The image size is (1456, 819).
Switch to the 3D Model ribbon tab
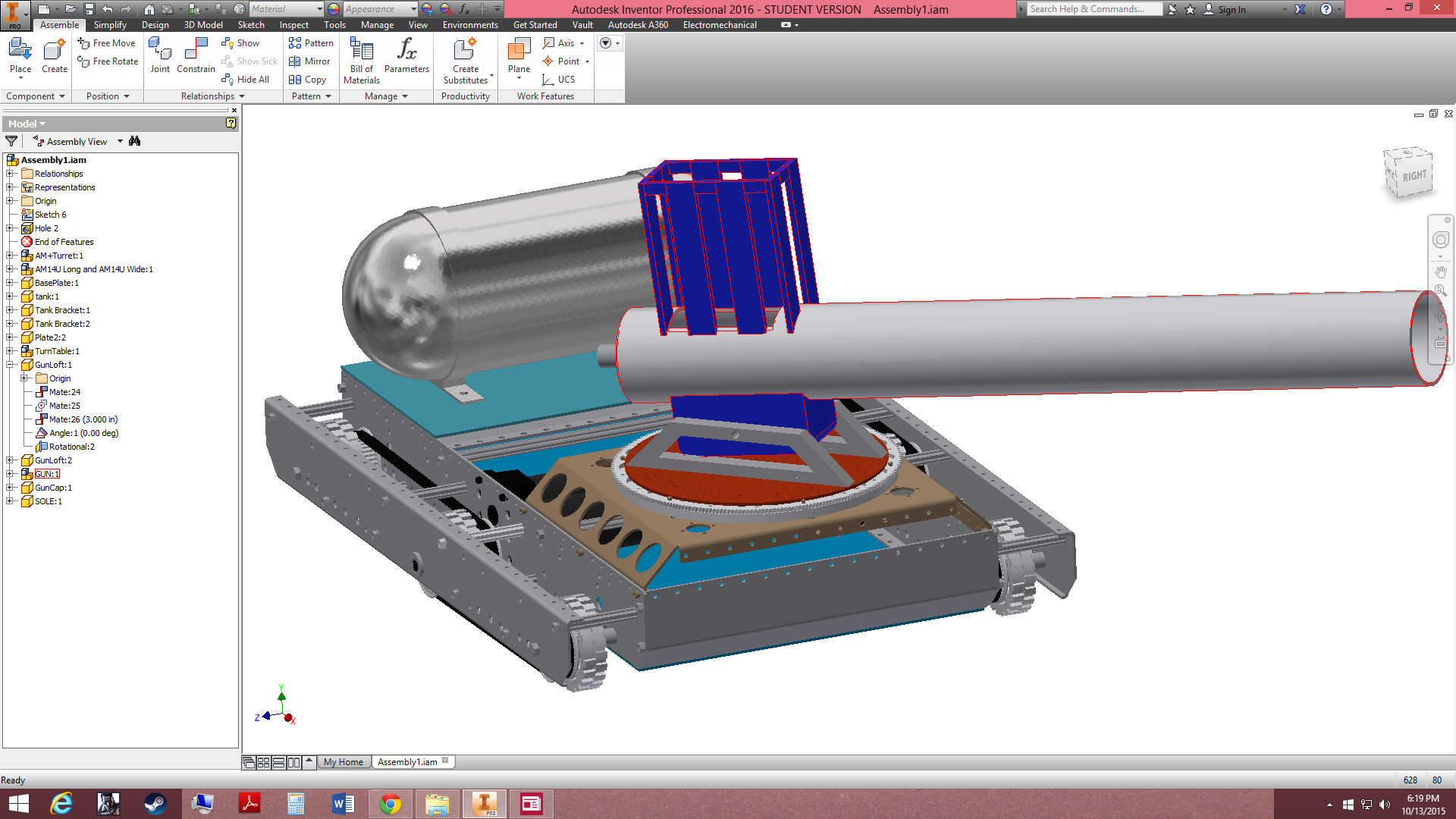click(x=203, y=25)
